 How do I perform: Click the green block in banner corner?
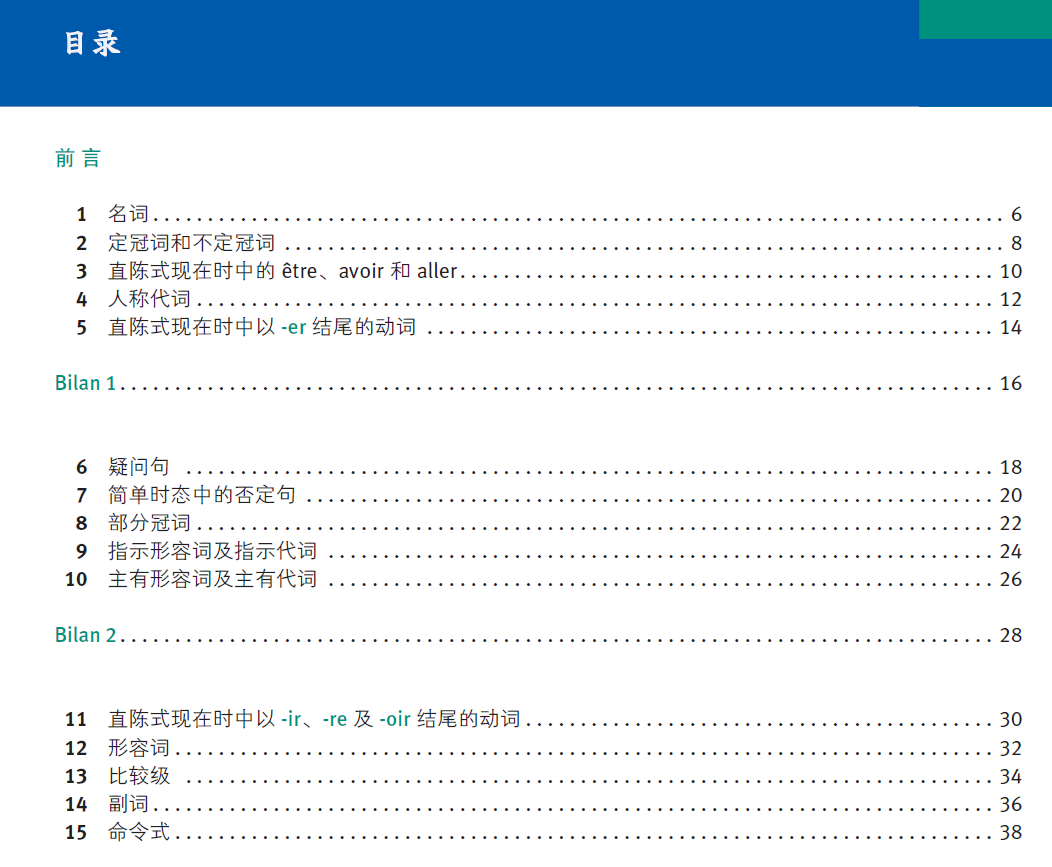pos(984,19)
